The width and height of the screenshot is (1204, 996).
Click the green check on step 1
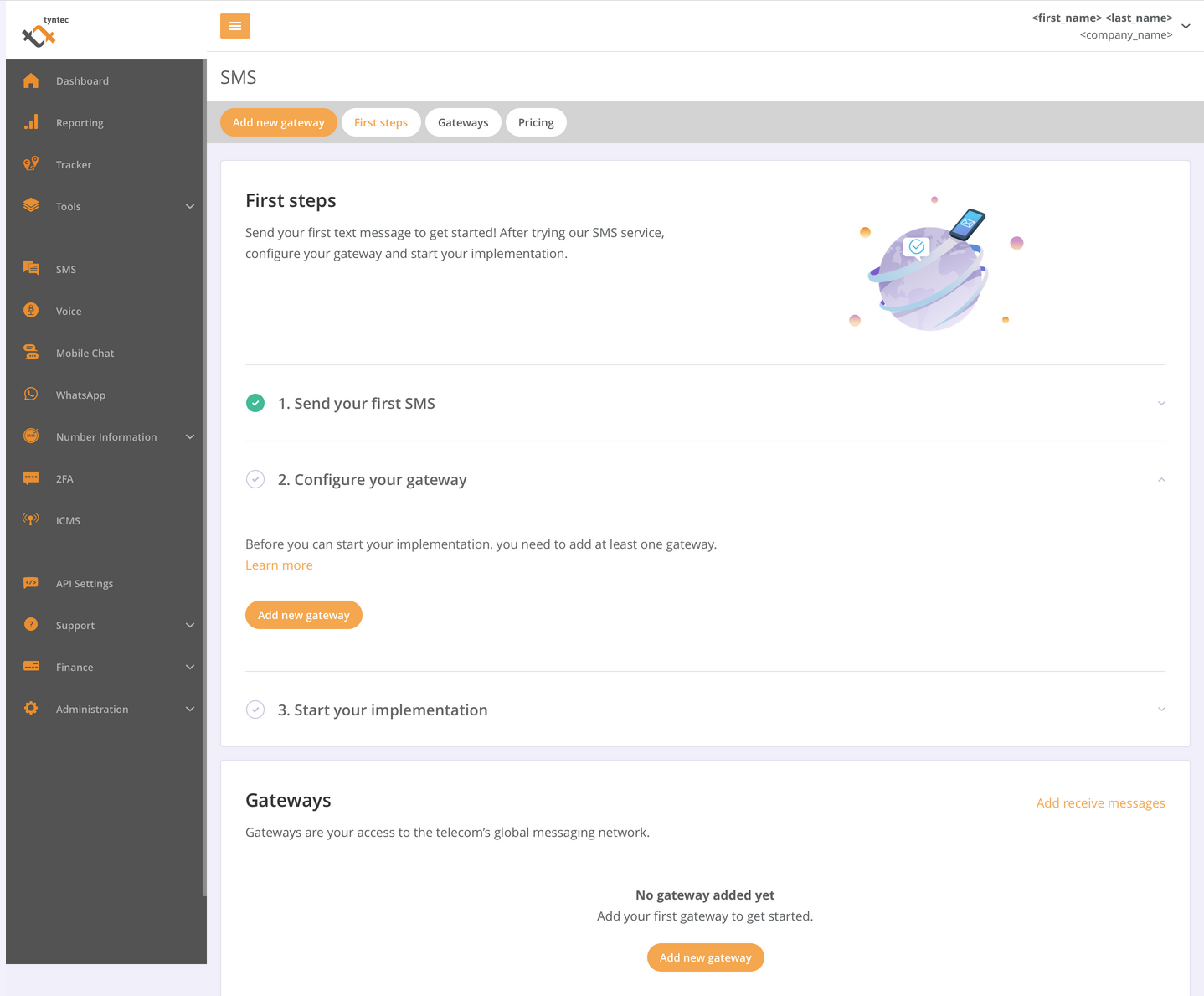(255, 403)
